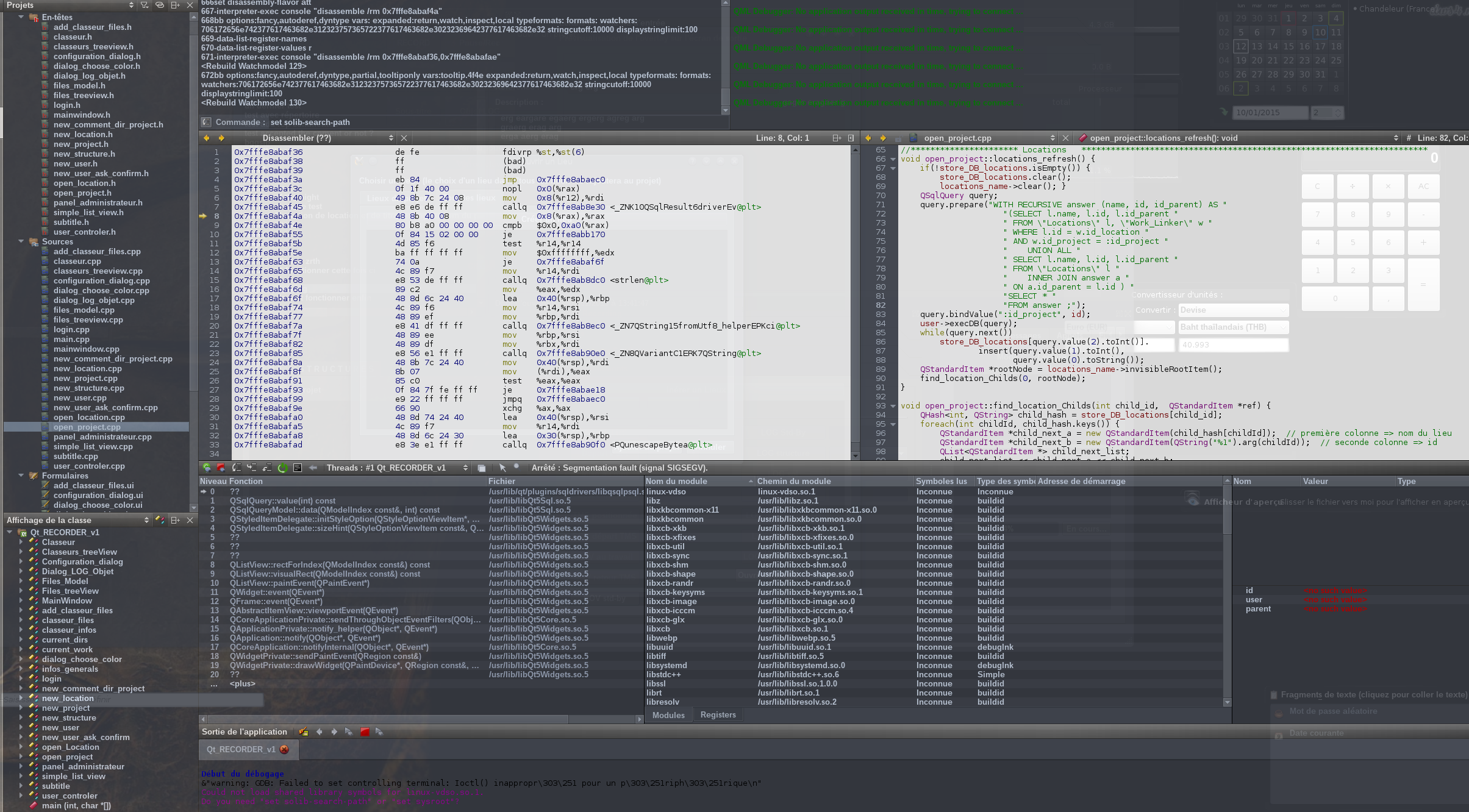
Task: Fold code block at line 93
Action: 893,406
